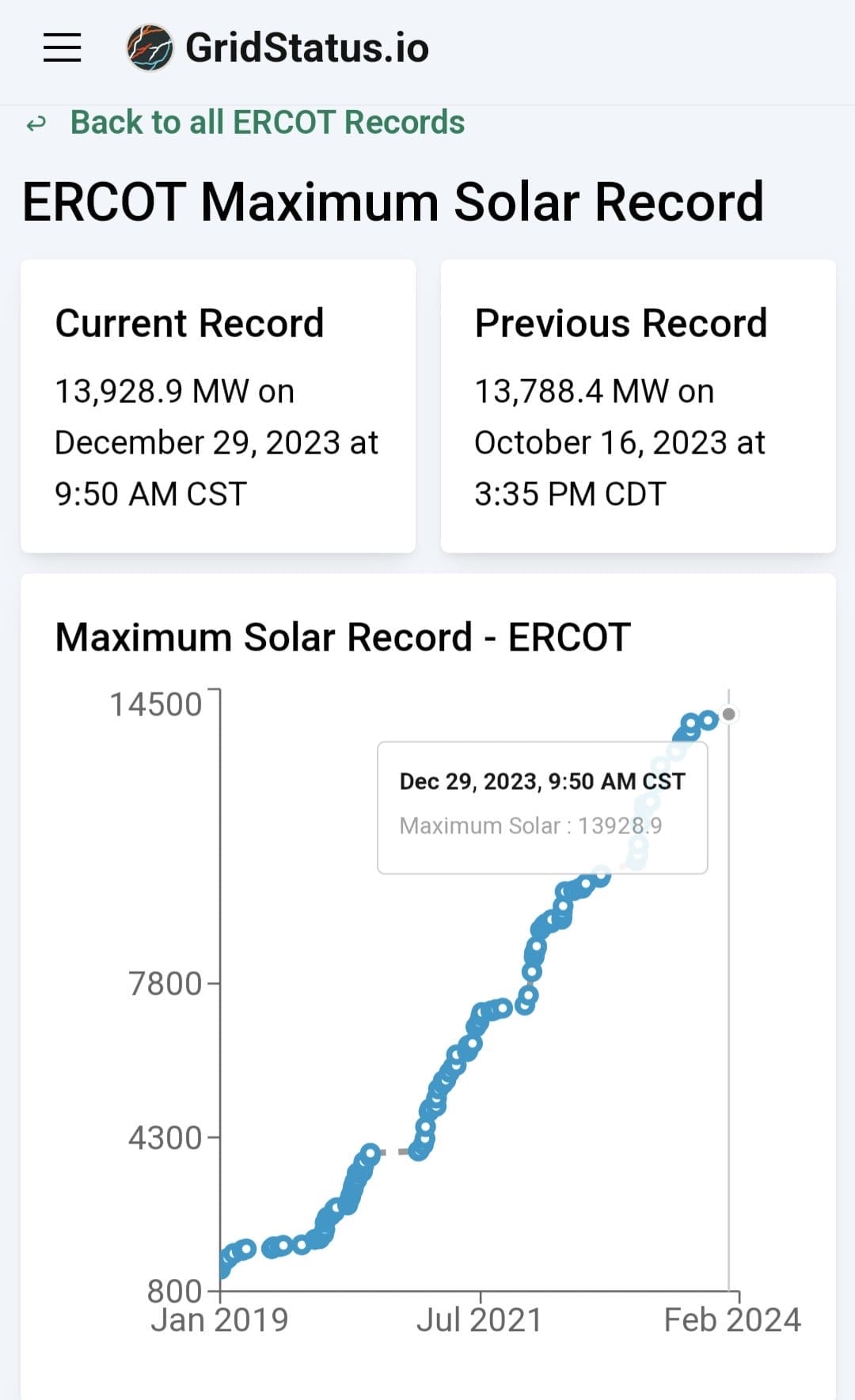Image resolution: width=855 pixels, height=1400 pixels.
Task: Click the ERCOT Maximum Solar Record heading
Action: 393,202
